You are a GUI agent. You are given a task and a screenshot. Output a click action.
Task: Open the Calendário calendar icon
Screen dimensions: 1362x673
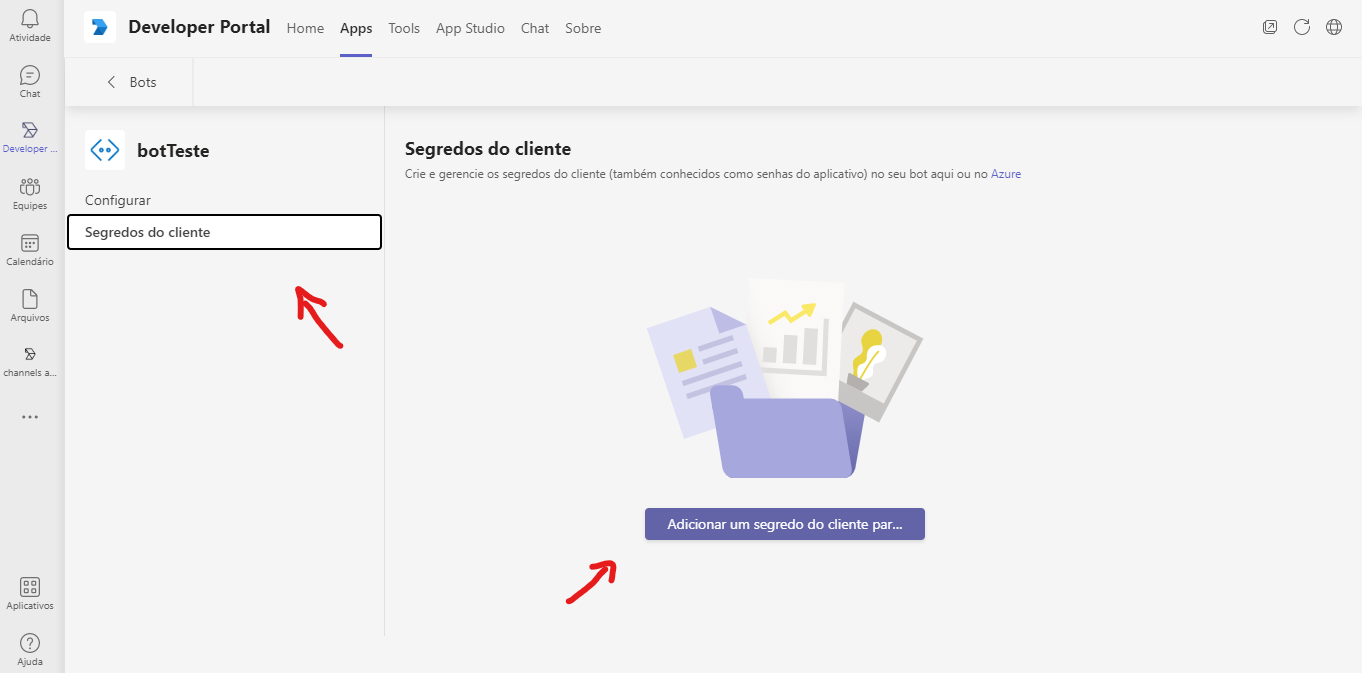[x=30, y=244]
